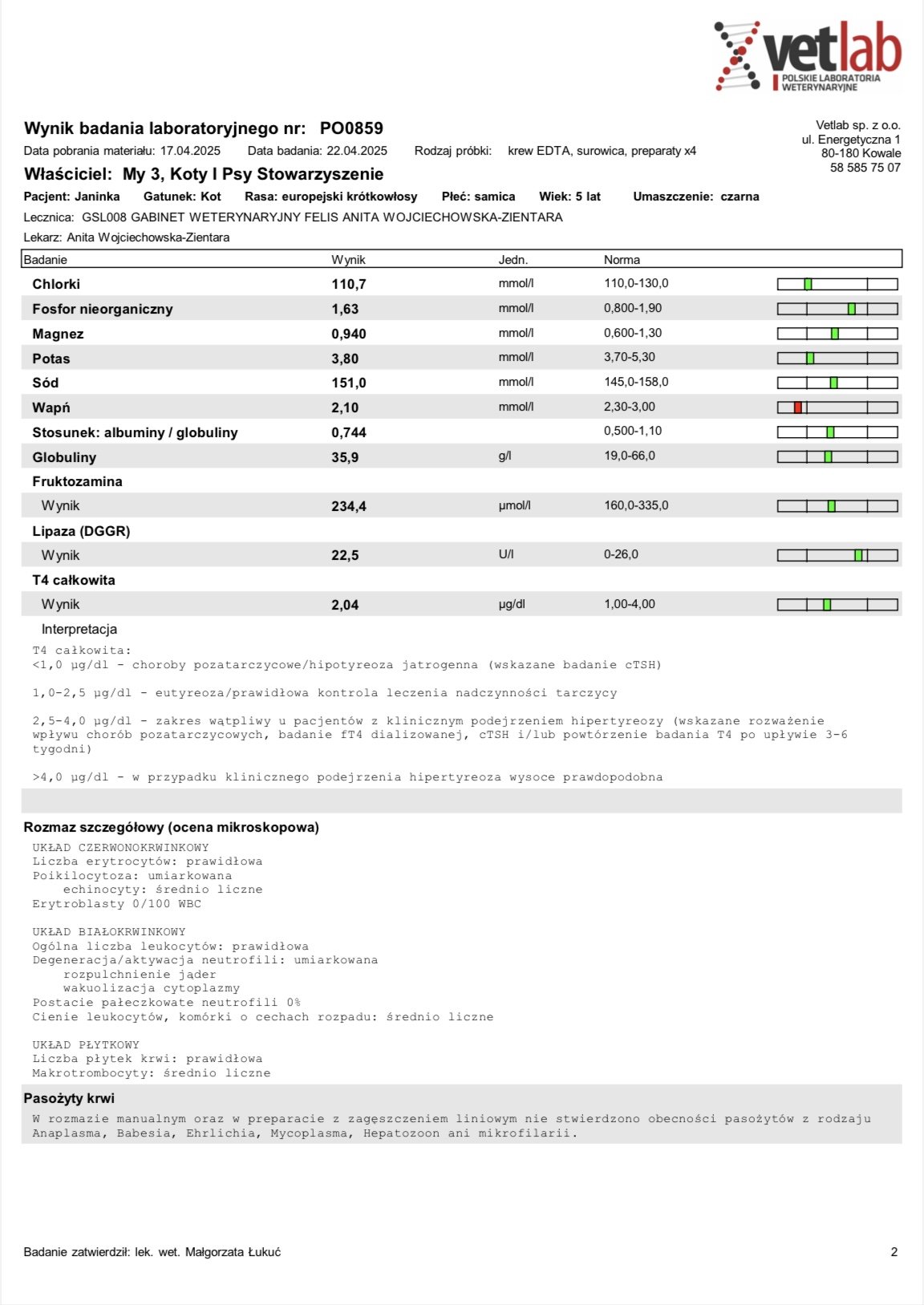Click the Wapń norm 2,30-3,00
This screenshot has width=924, height=1305.
pos(630,407)
